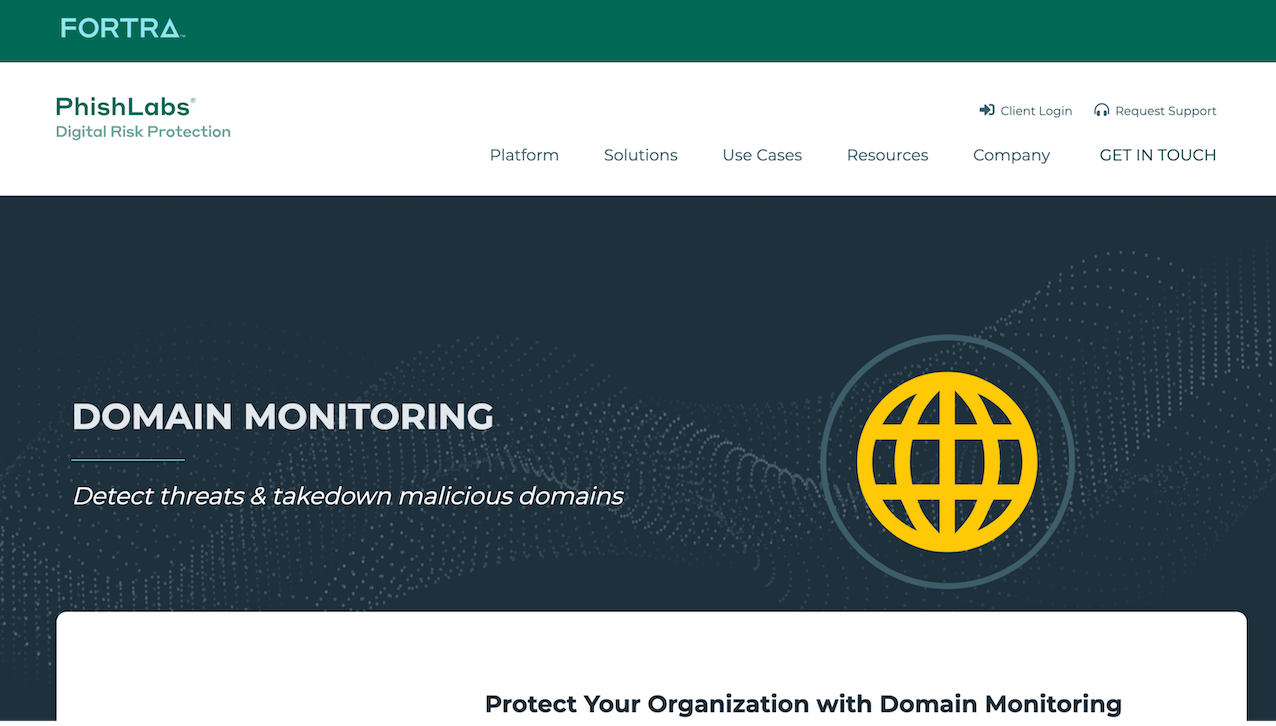
Task: Open the PhishLabs Digital Risk Protection homepage logo
Action: click(x=143, y=118)
